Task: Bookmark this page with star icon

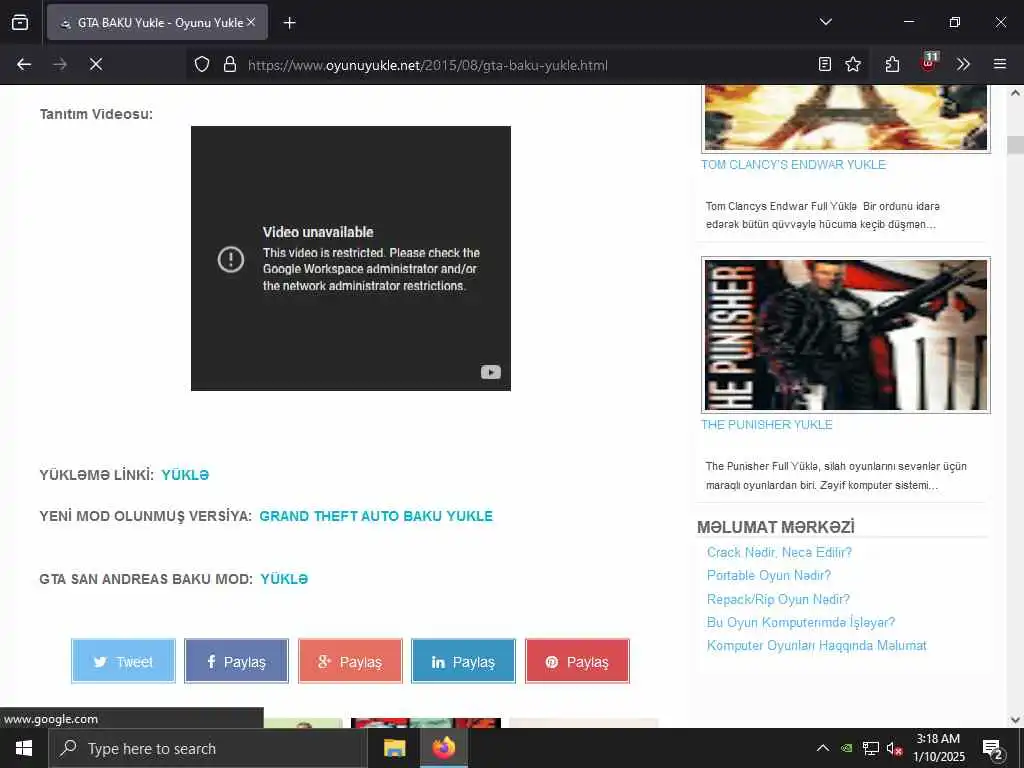Action: pyautogui.click(x=853, y=64)
